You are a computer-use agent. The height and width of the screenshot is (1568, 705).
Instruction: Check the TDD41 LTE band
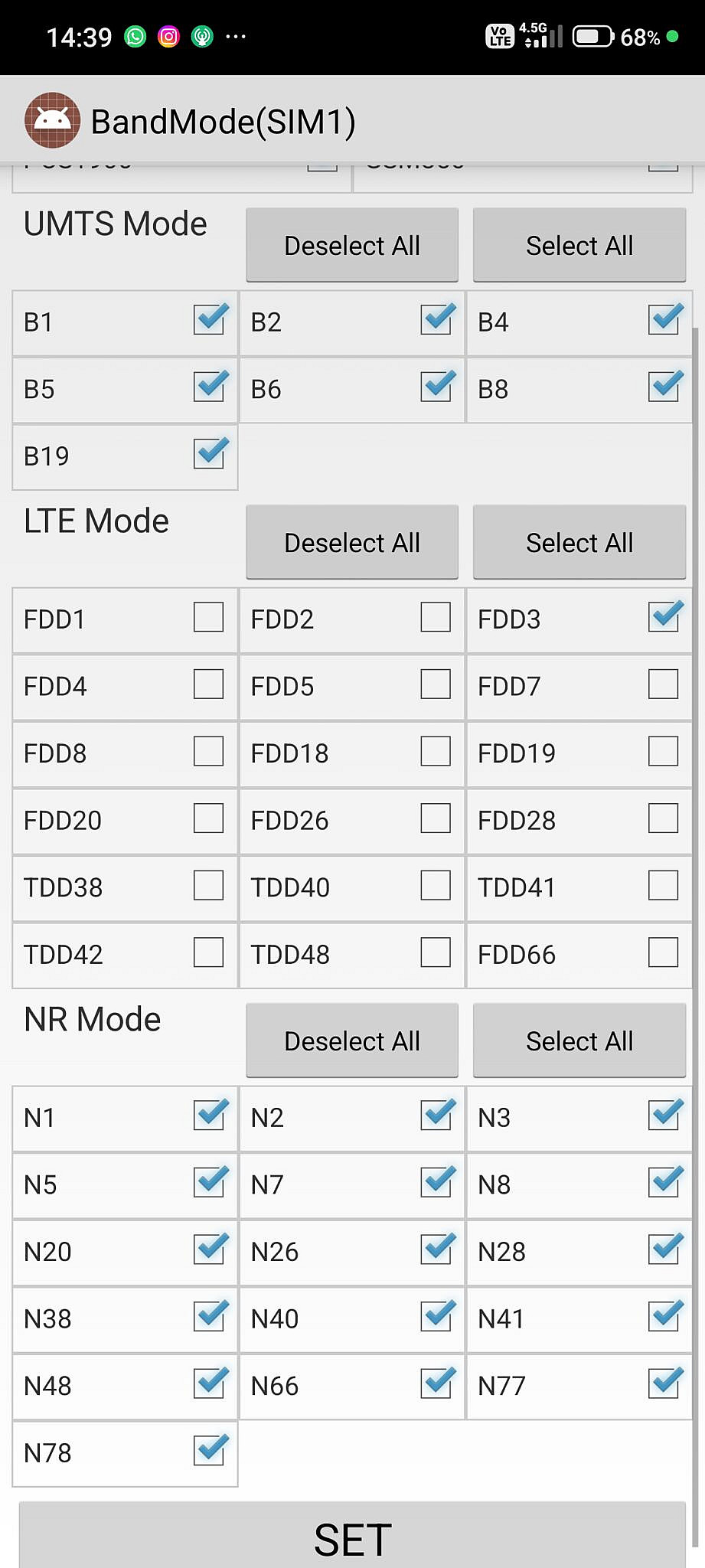click(x=663, y=886)
